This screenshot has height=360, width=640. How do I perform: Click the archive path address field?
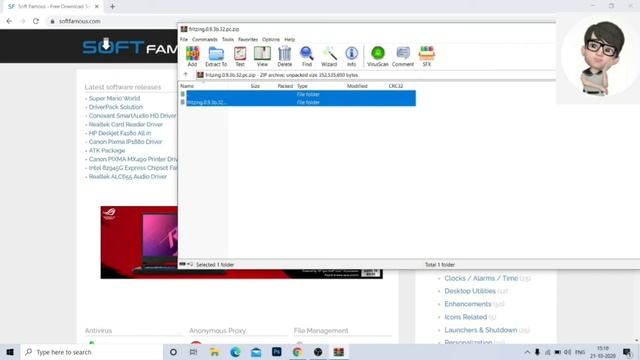click(x=376, y=75)
